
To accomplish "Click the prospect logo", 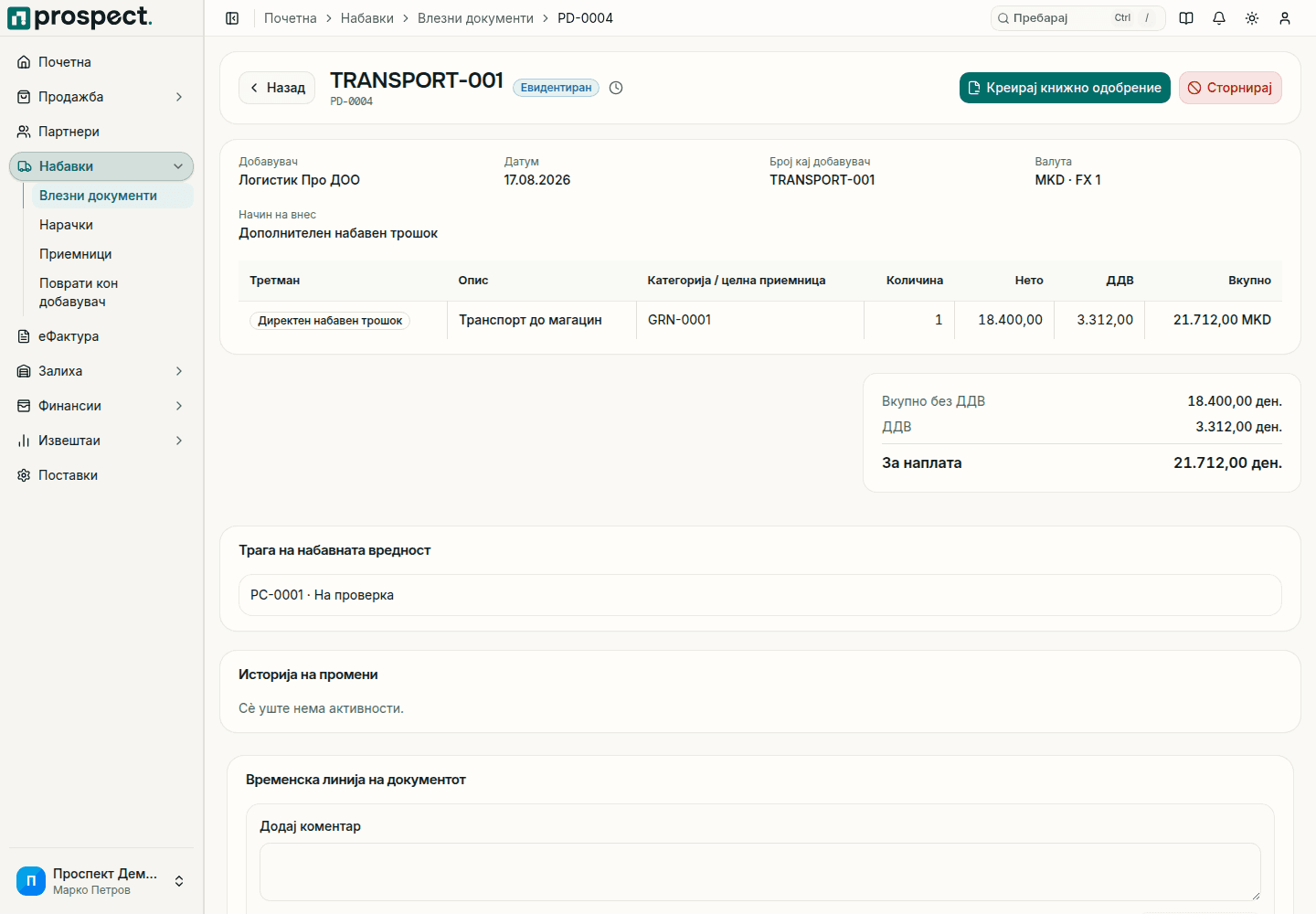I will tap(80, 17).
